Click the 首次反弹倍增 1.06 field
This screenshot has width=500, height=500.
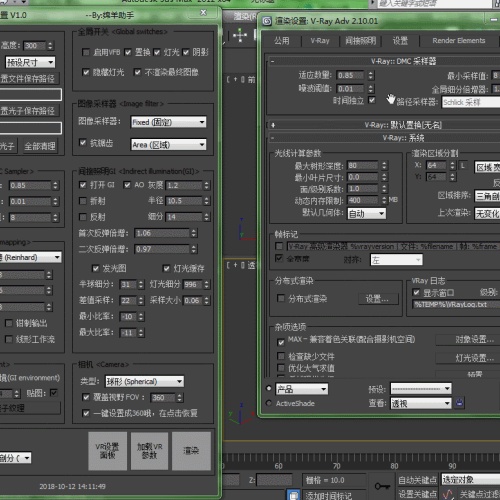click(x=162, y=233)
